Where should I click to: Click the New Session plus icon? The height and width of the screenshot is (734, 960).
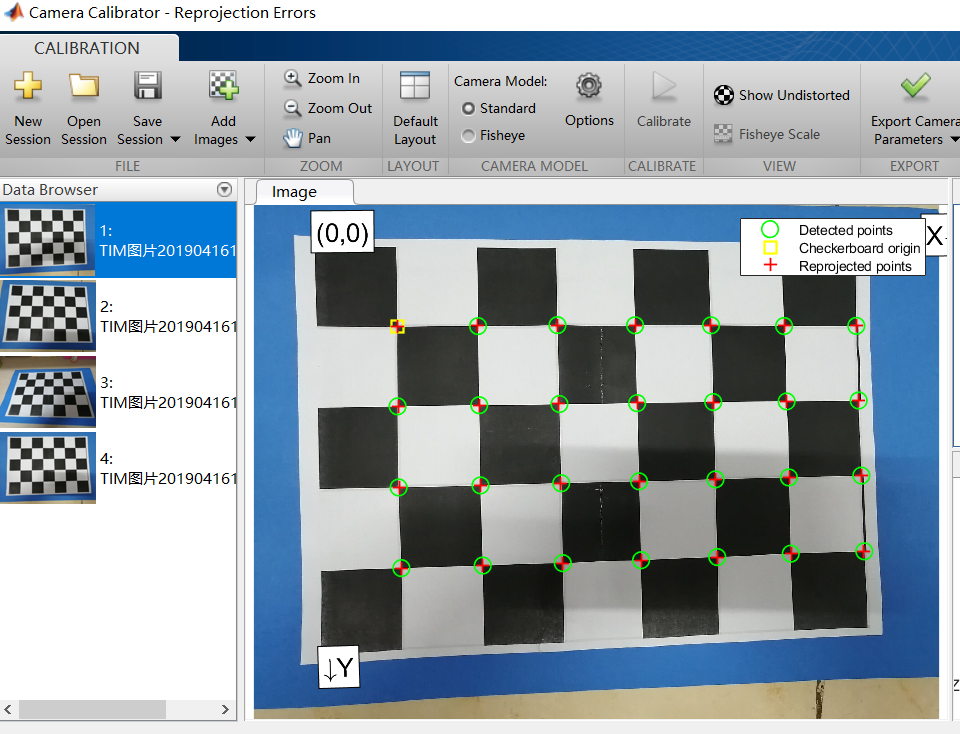click(x=28, y=87)
